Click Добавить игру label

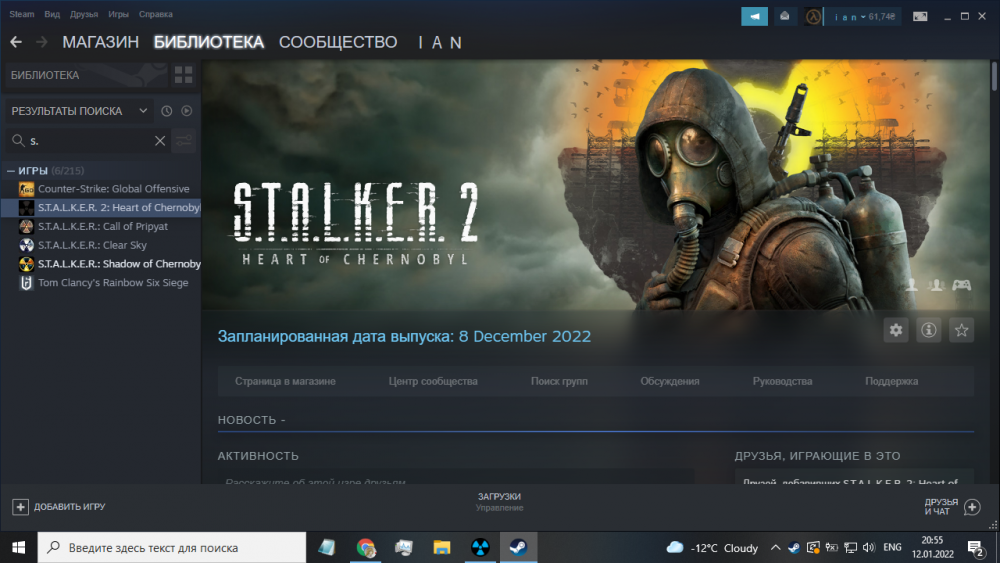tap(70, 507)
